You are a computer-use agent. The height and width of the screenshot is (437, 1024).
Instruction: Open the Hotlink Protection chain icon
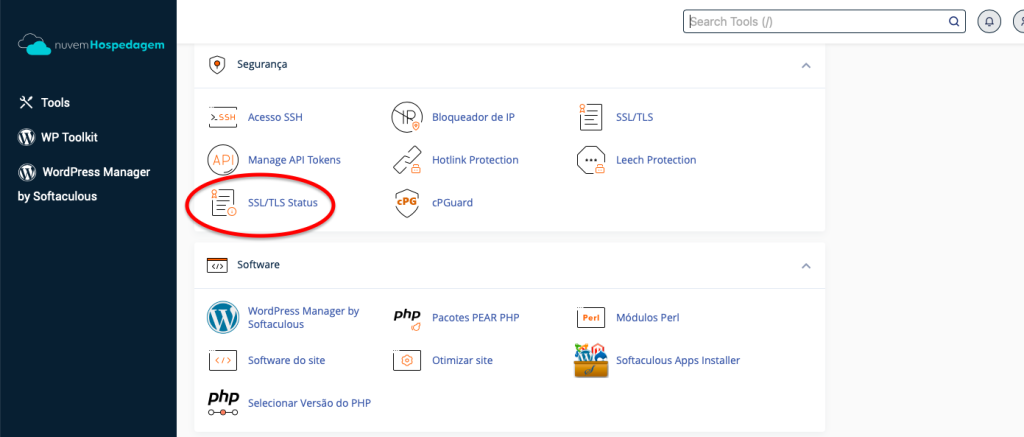point(407,160)
